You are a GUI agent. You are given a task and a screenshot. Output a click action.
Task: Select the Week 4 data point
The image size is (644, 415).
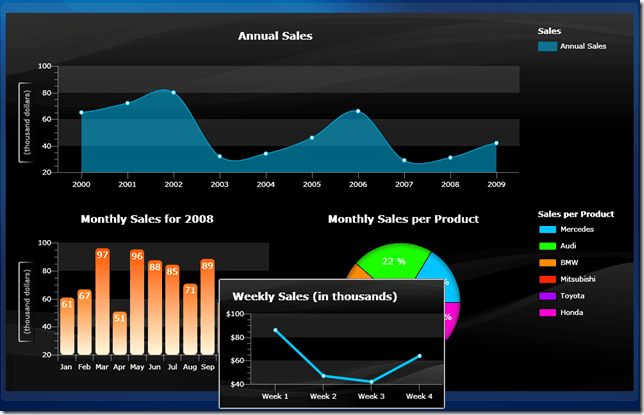tap(419, 356)
